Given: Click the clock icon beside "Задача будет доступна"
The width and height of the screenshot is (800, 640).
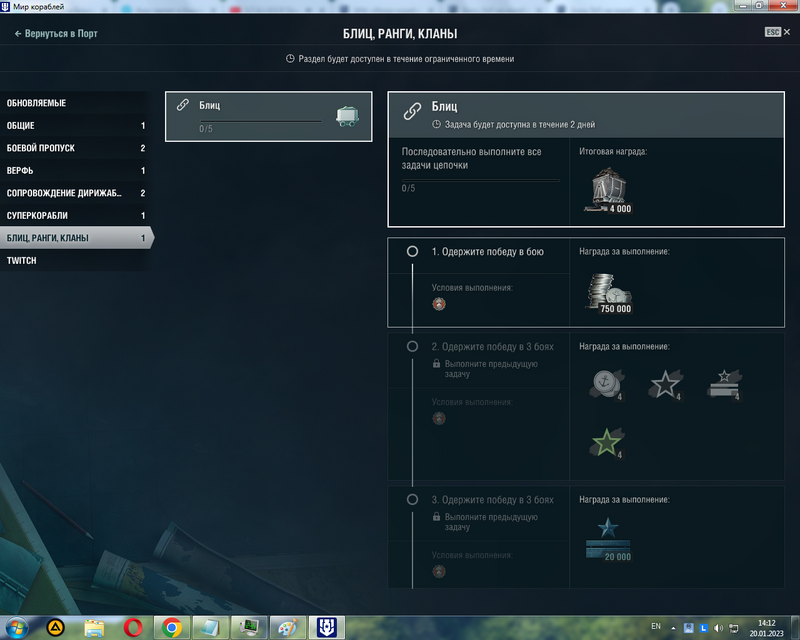Looking at the screenshot, I should click(x=436, y=124).
